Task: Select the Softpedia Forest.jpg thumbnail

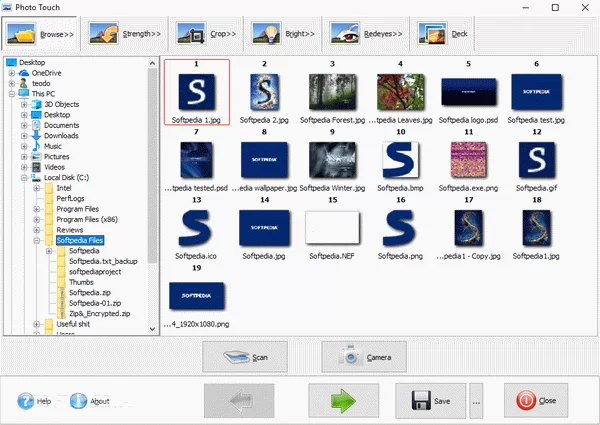Action: [332, 92]
